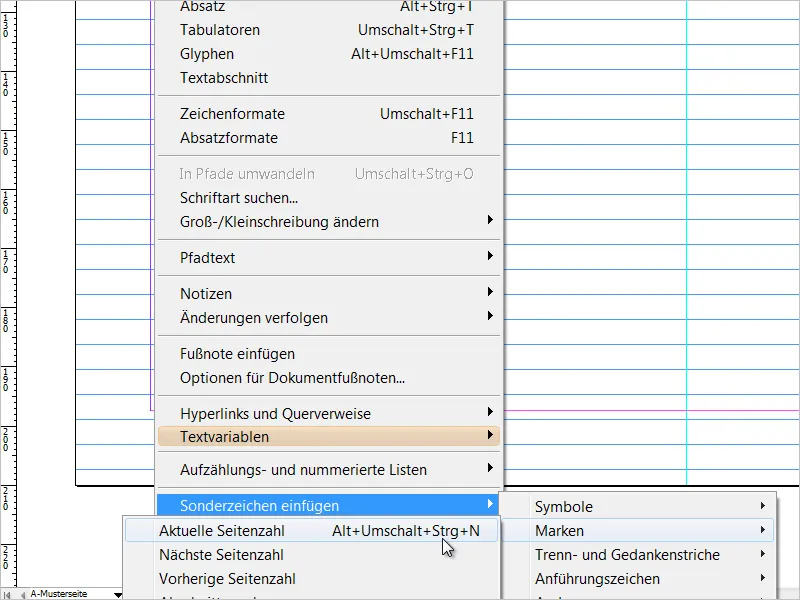Open Sonderzeichen einfügen submenu
This screenshot has width=800, height=600.
[329, 506]
